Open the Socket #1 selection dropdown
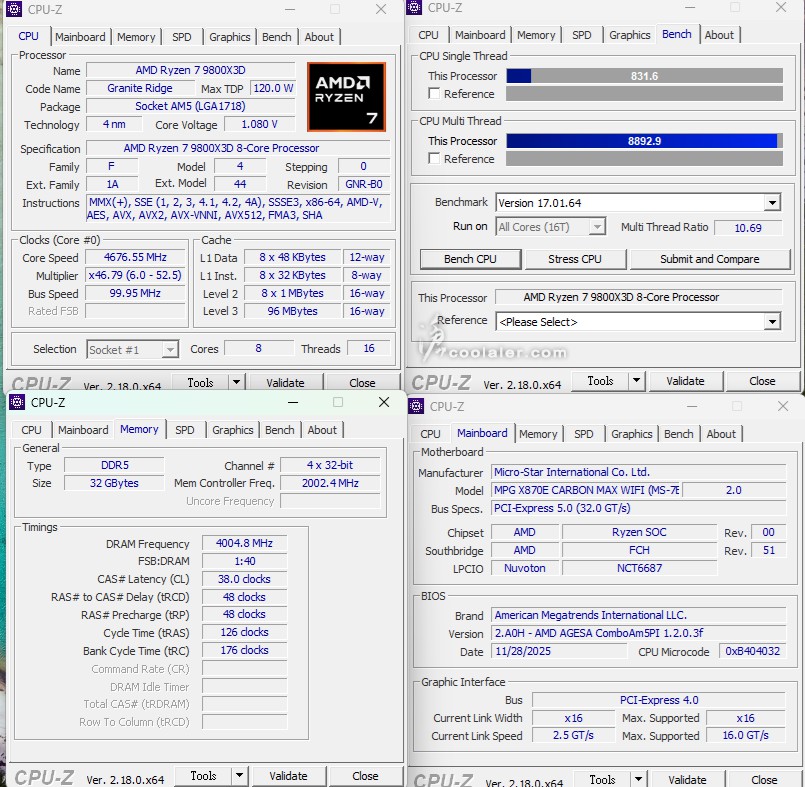The image size is (805, 787). point(170,350)
